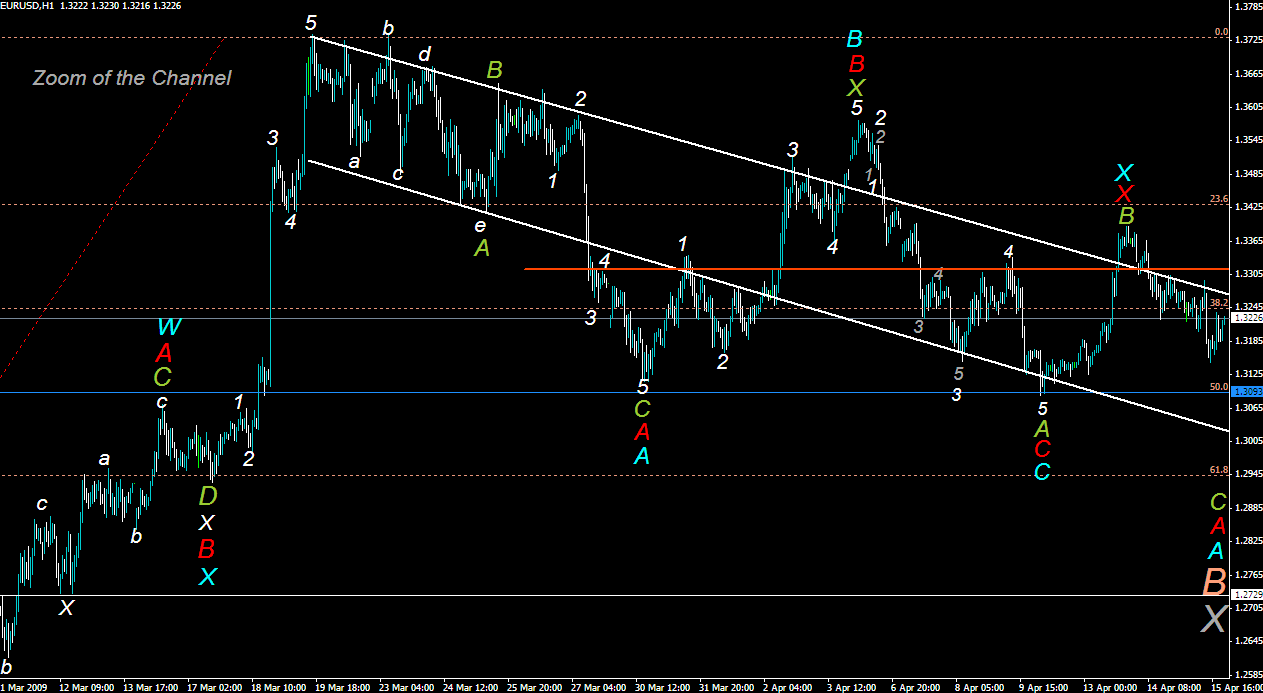The height and width of the screenshot is (693, 1263).
Task: Click the '30 Mar 12:00' time axis label
Action: 662,687
